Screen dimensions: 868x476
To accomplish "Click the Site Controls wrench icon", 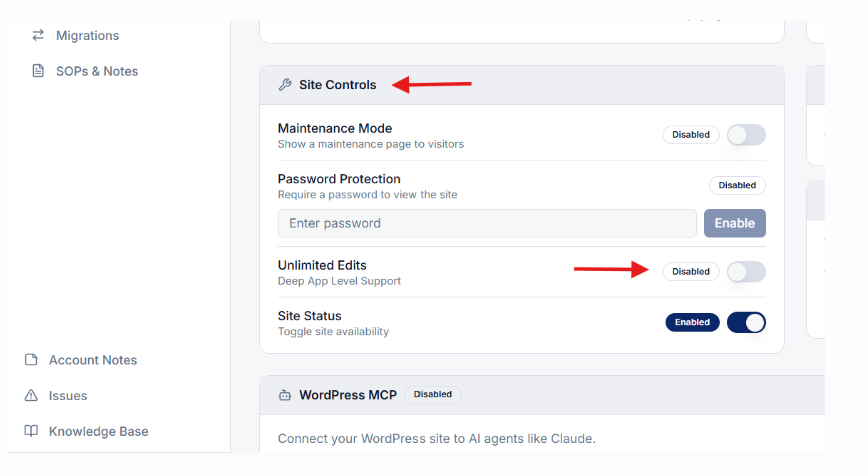I will 285,85.
